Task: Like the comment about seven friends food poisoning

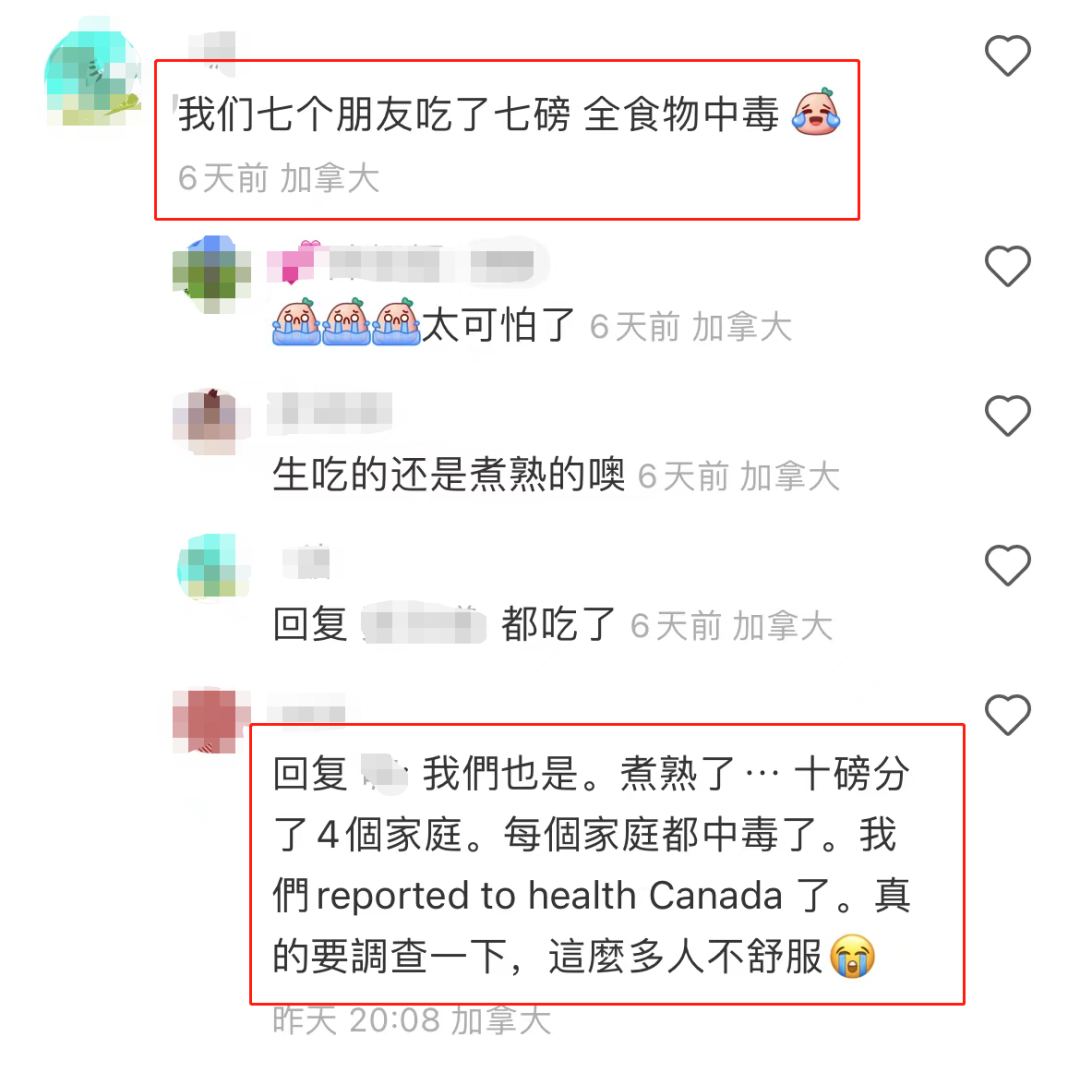Action: 1007,55
